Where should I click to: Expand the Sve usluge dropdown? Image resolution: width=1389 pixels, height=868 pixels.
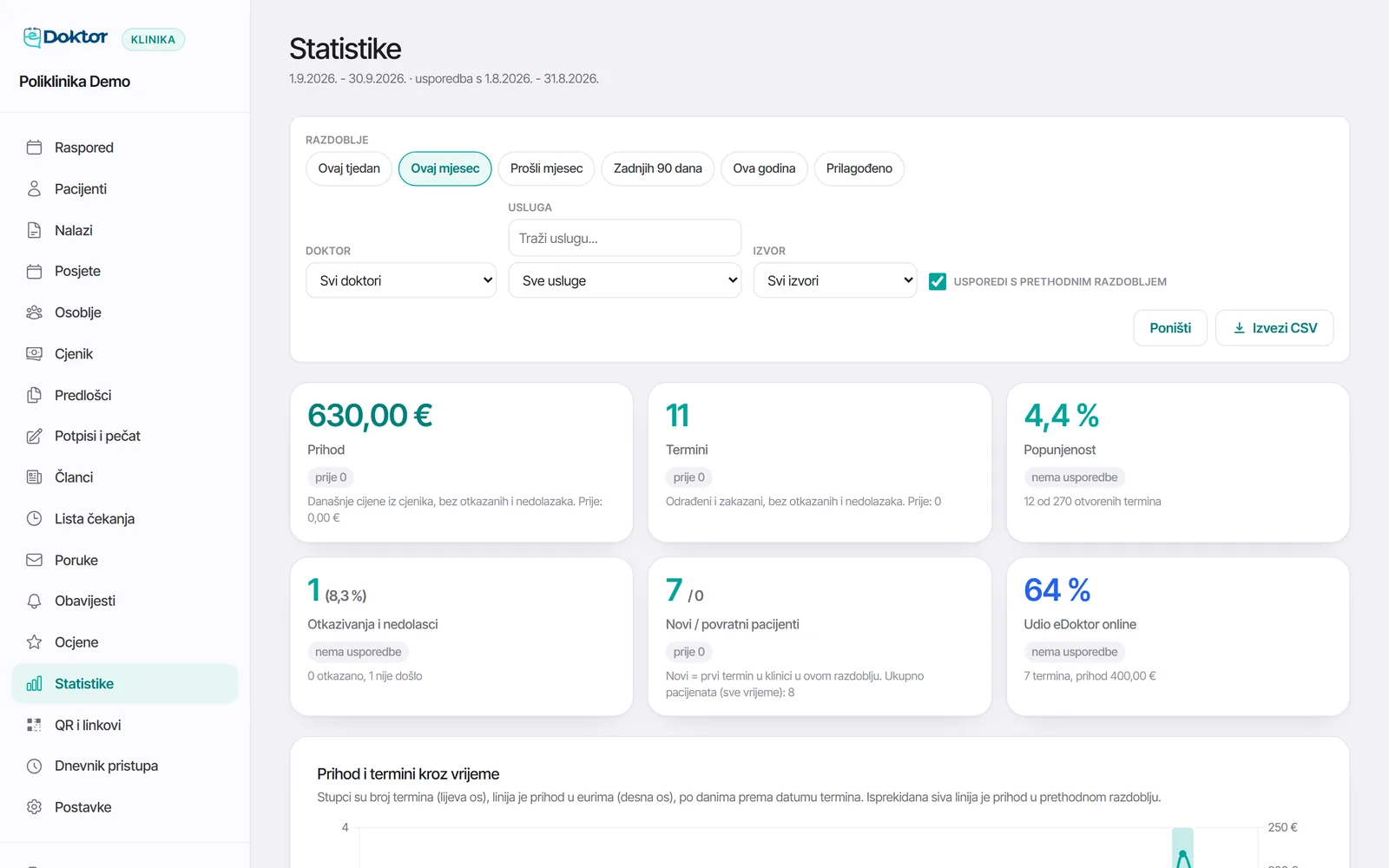(625, 280)
